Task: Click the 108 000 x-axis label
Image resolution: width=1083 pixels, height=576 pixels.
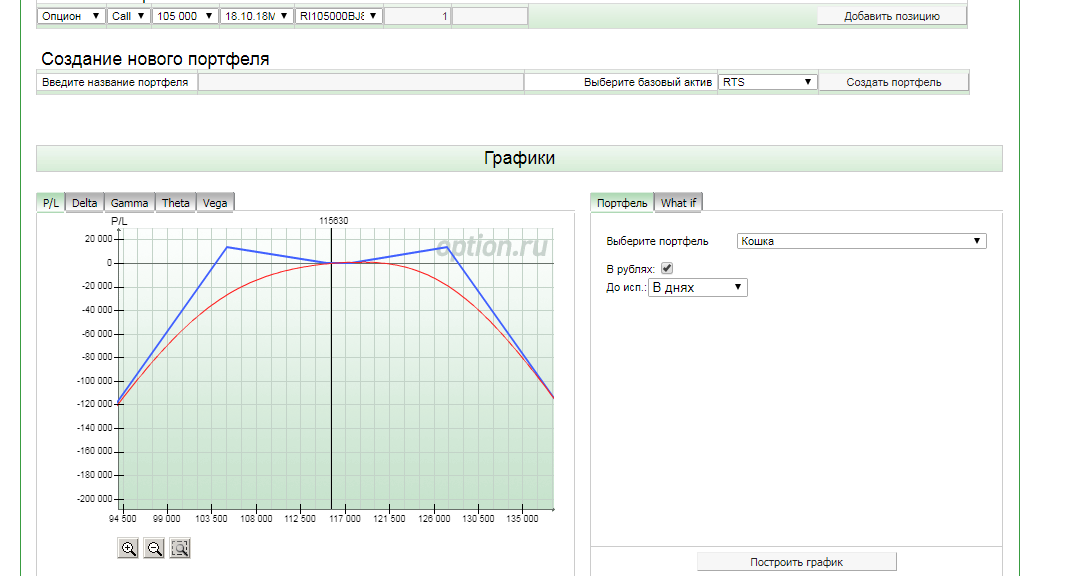Action: [x=256, y=519]
